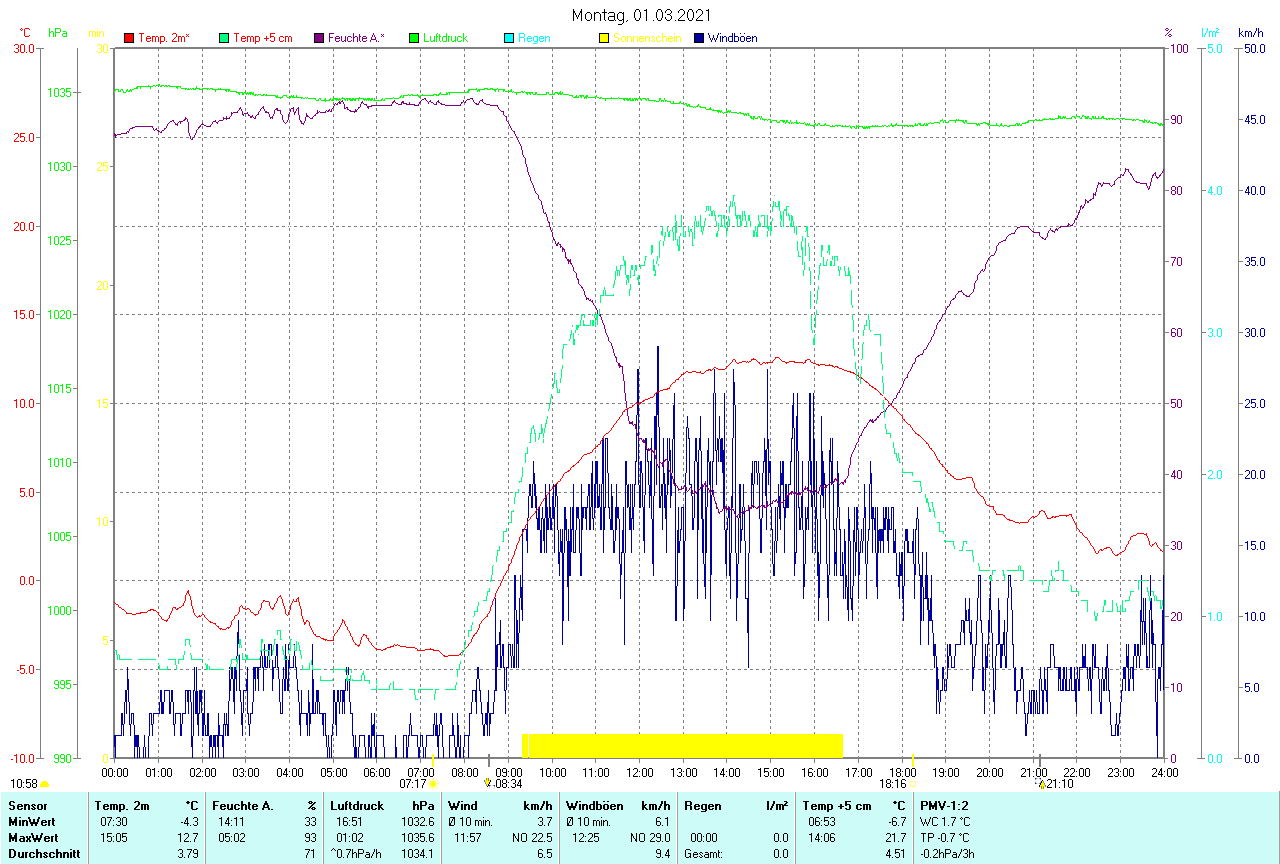Viewport: 1280px width, 864px height.
Task: Click the Temp. 2m column header
Action: [x=122, y=805]
